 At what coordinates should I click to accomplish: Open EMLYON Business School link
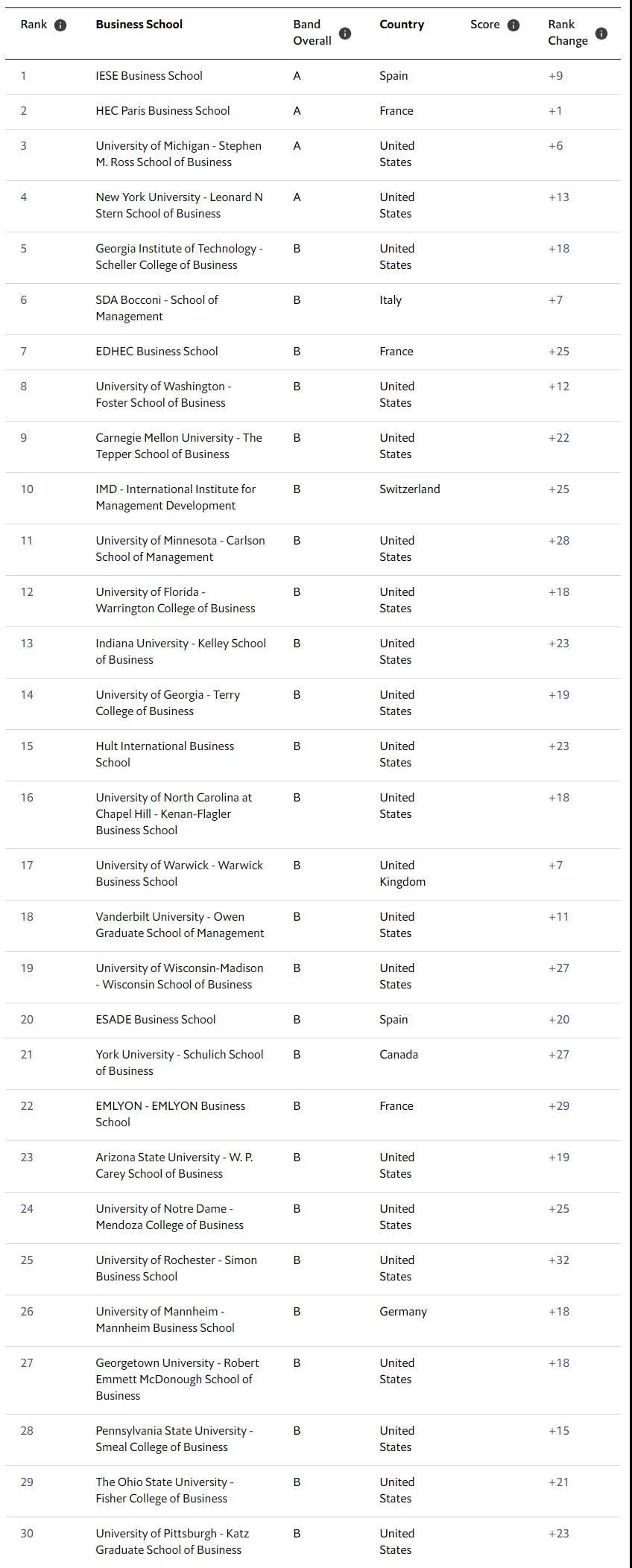[170, 1114]
